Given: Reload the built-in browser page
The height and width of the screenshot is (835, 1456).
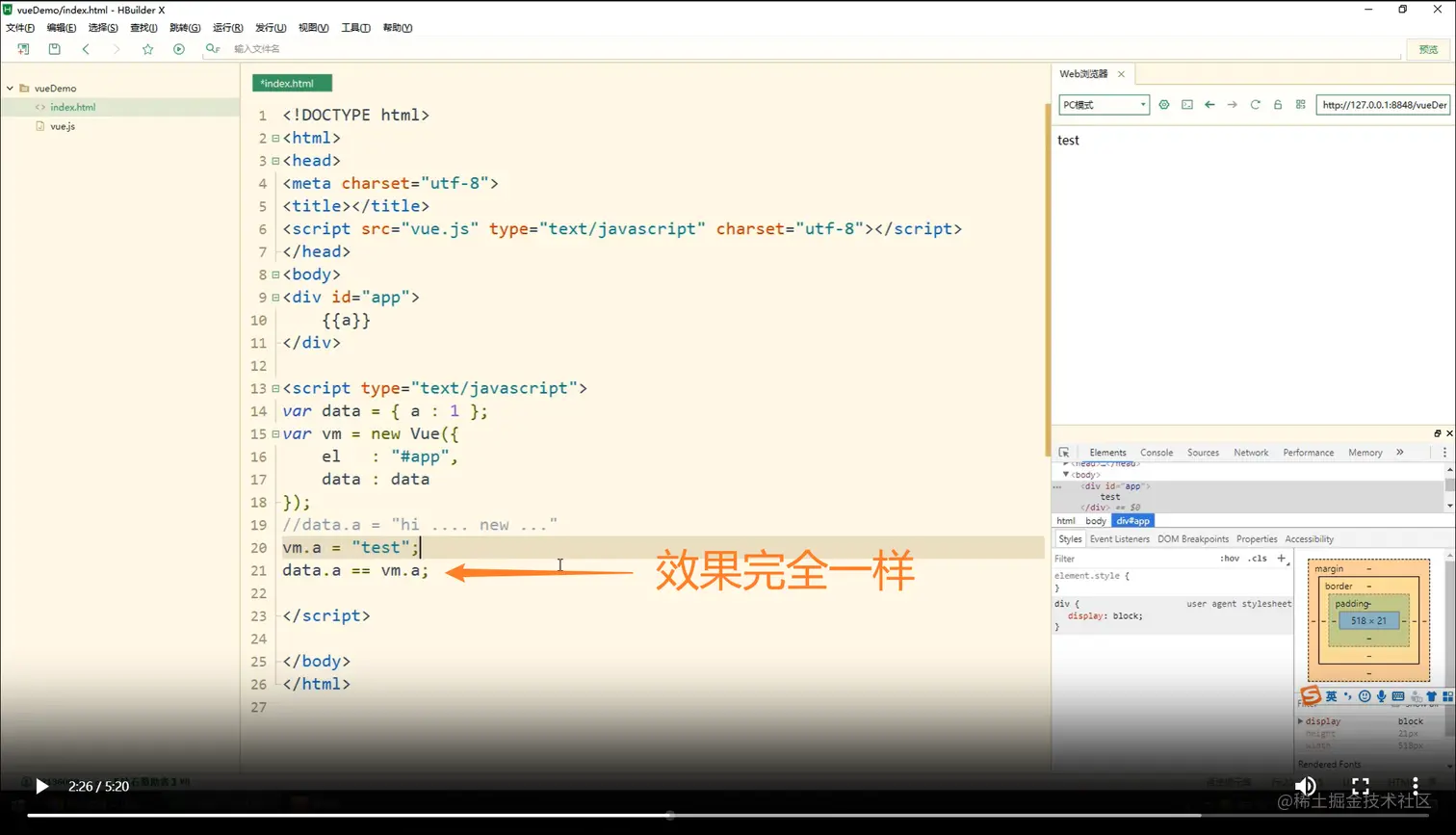Looking at the screenshot, I should tap(1255, 105).
